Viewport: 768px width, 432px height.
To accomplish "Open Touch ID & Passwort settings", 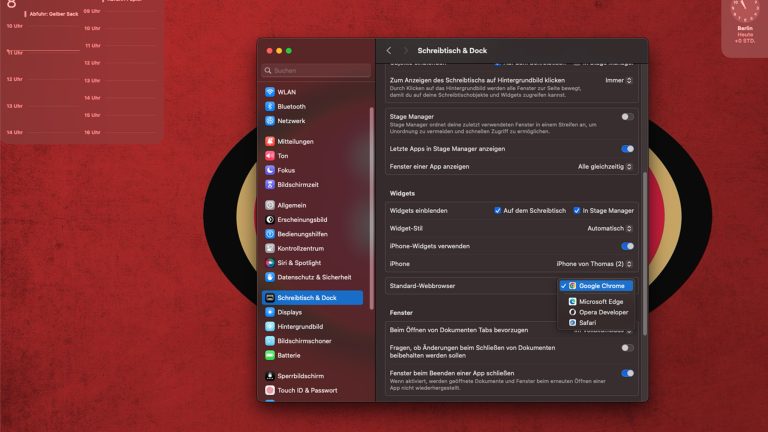I will [x=307, y=390].
